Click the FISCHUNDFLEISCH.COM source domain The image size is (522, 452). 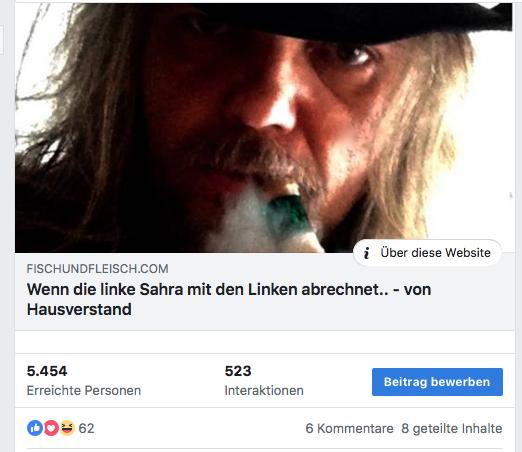click(97, 269)
